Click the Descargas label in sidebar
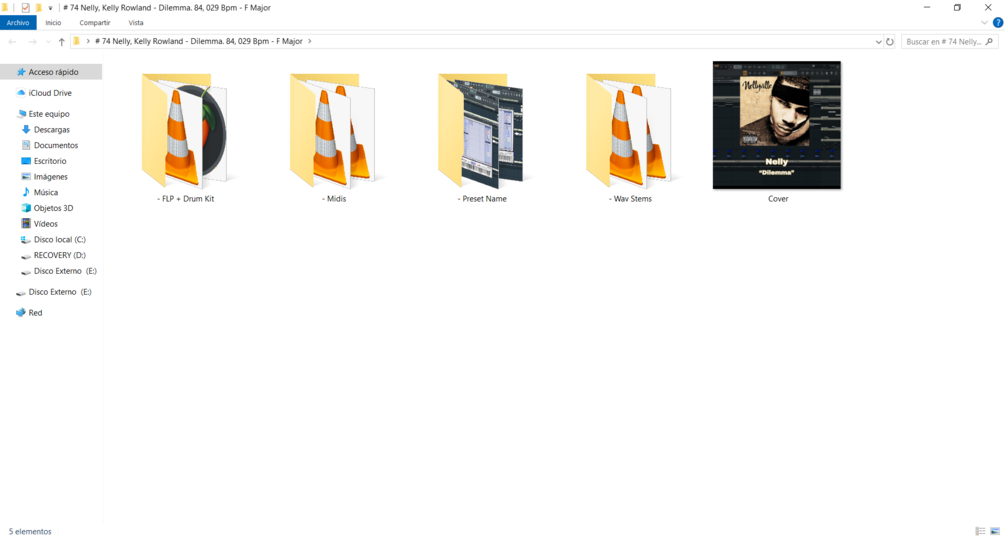The width and height of the screenshot is (1005, 539). [52, 129]
